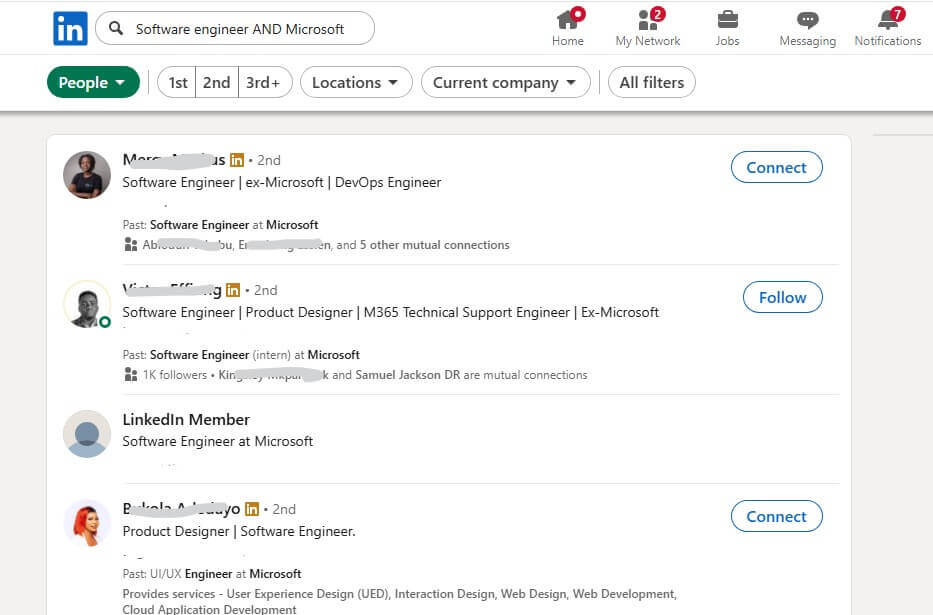This screenshot has height=615, width=933.
Task: Click the premium badge beside the Product Designer result's name
Action: (252, 509)
